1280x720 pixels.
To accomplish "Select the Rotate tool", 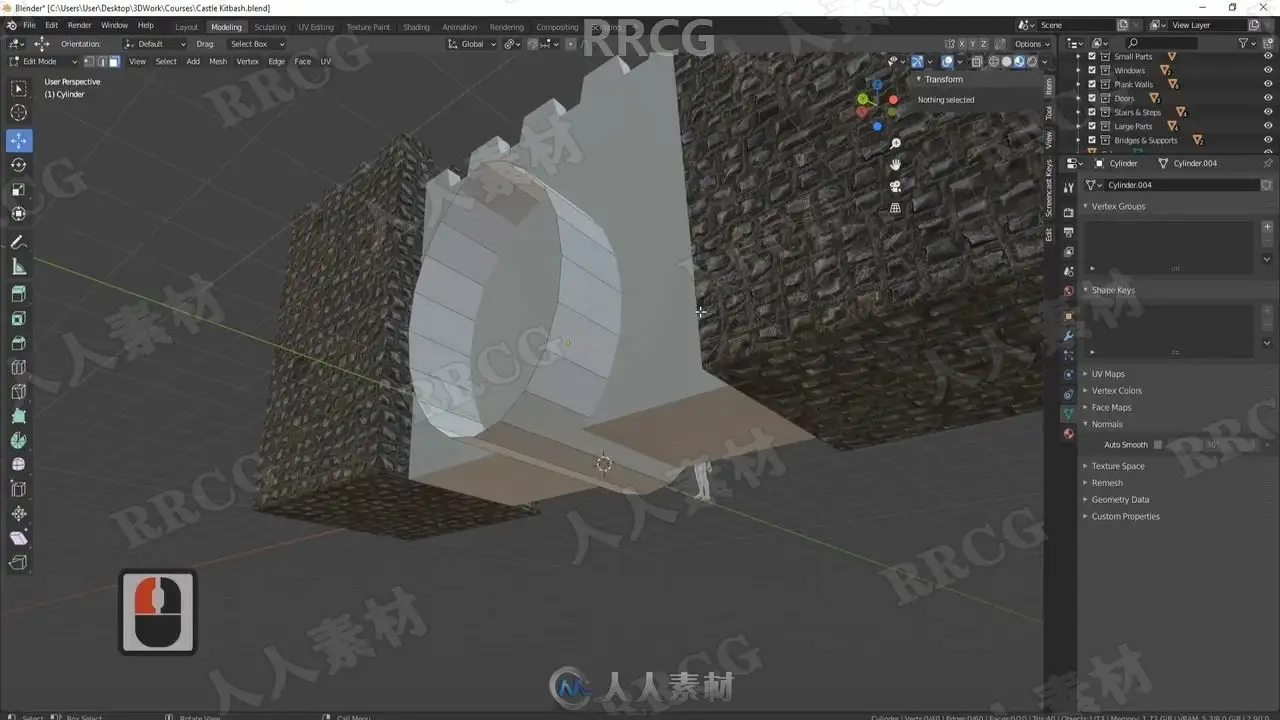I will [19, 165].
